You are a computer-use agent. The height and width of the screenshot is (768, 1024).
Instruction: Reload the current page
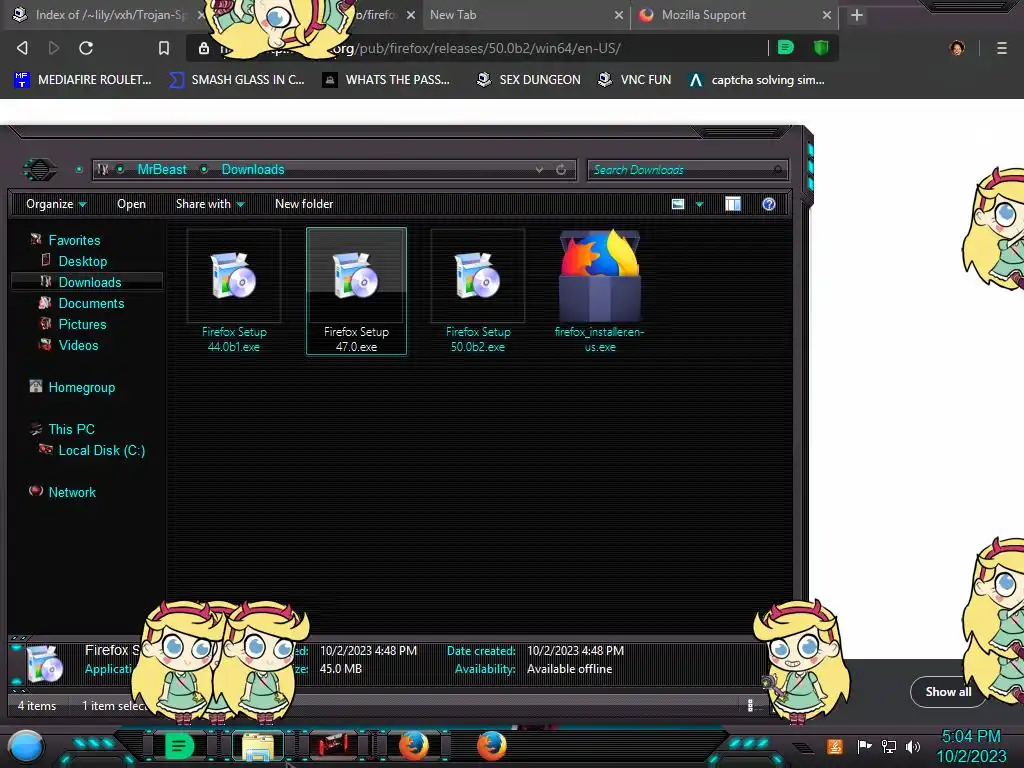point(86,48)
